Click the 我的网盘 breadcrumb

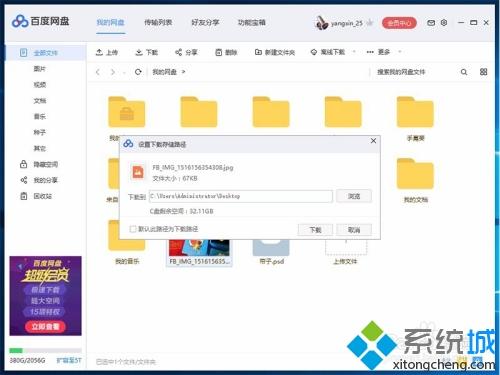[x=164, y=72]
